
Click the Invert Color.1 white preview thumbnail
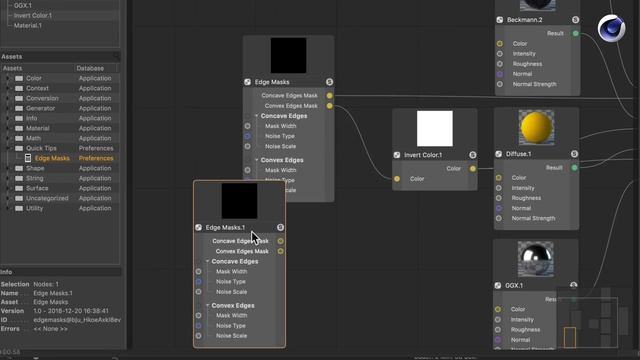tap(435, 129)
